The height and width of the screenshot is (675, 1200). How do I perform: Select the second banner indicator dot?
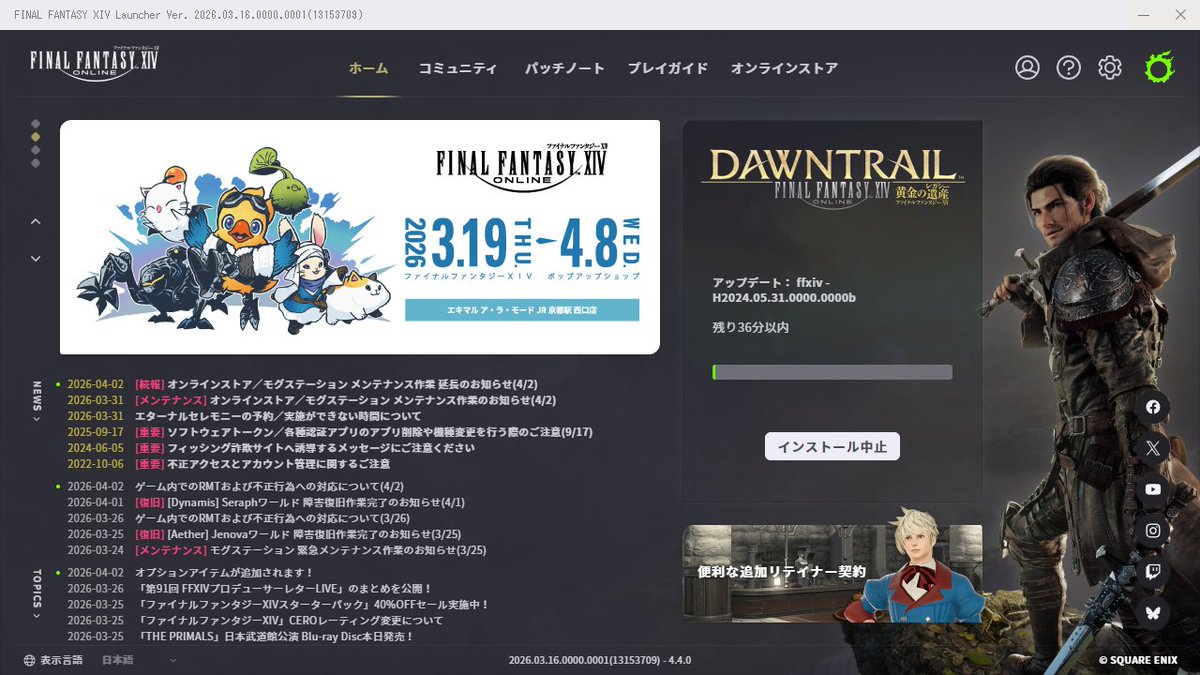pyautogui.click(x=36, y=136)
